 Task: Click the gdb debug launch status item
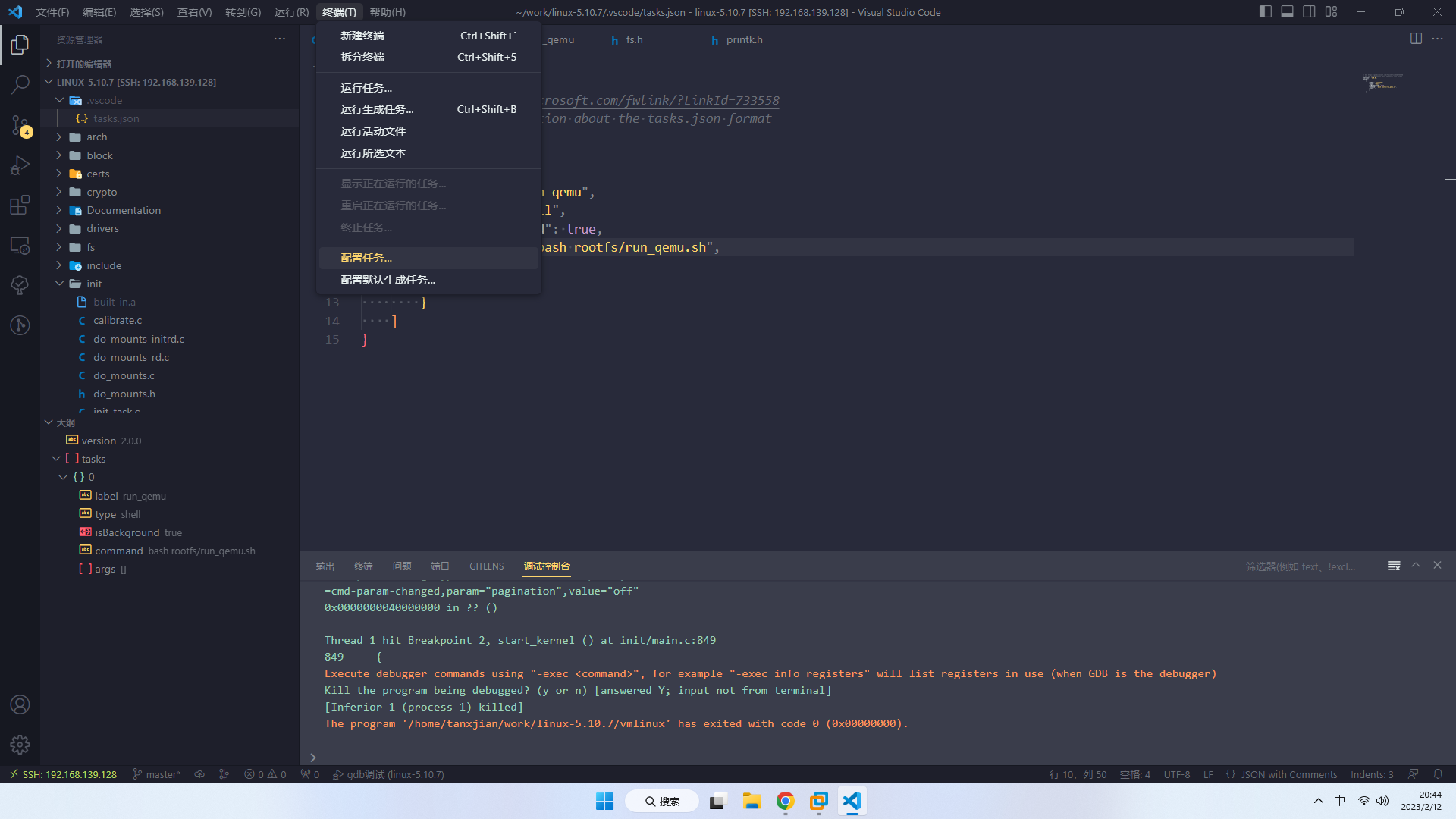pyautogui.click(x=388, y=774)
